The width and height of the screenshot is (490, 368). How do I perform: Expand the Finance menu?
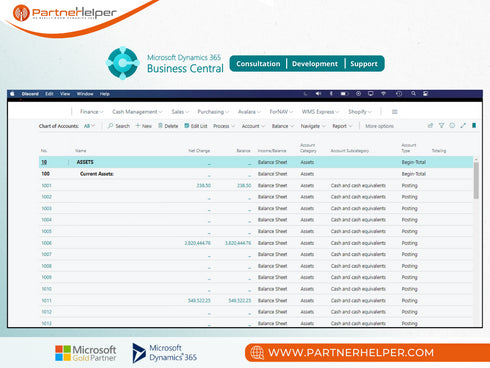tap(92, 112)
